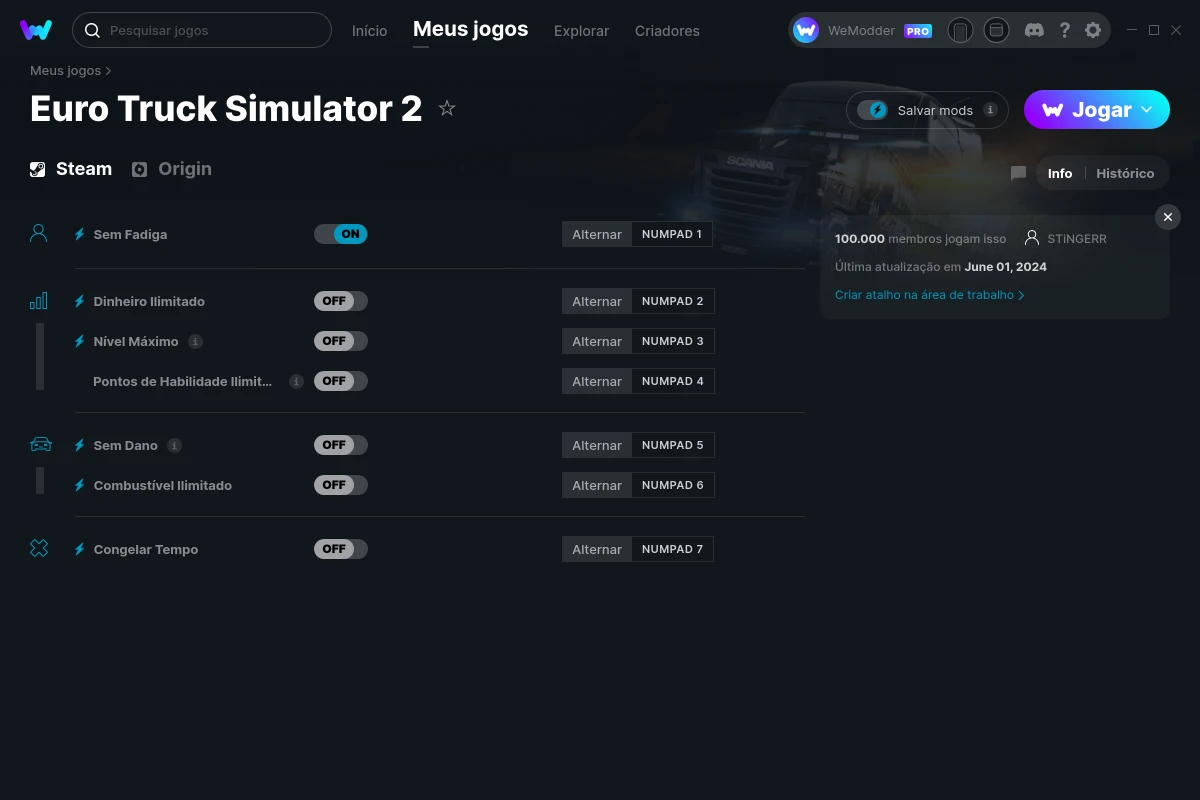Open the help question mark icon
1200x800 pixels.
click(x=1064, y=30)
